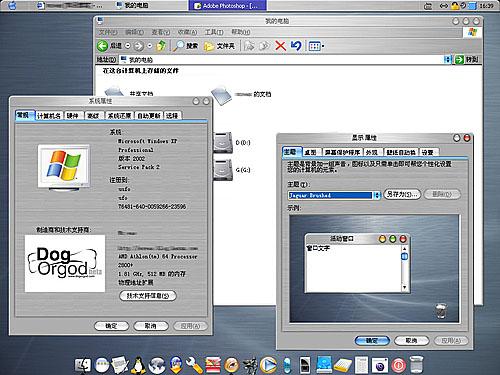500x375 pixels.
Task: Click the green Back arrow in Explorer toolbar
Action: [x=102, y=46]
